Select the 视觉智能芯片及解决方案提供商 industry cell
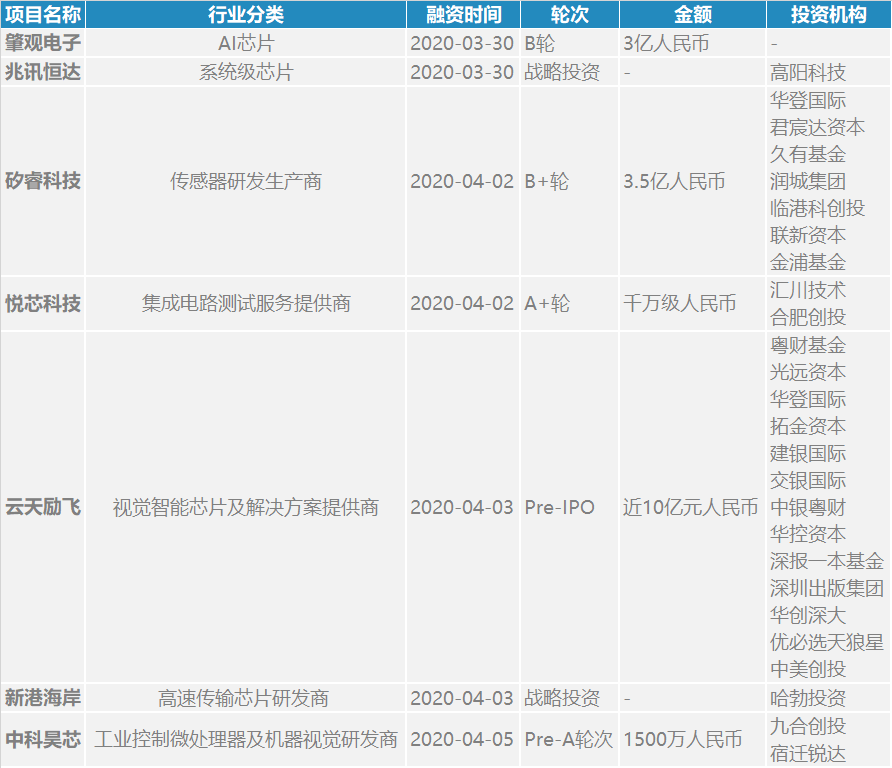This screenshot has height=768, width=892. click(x=246, y=507)
